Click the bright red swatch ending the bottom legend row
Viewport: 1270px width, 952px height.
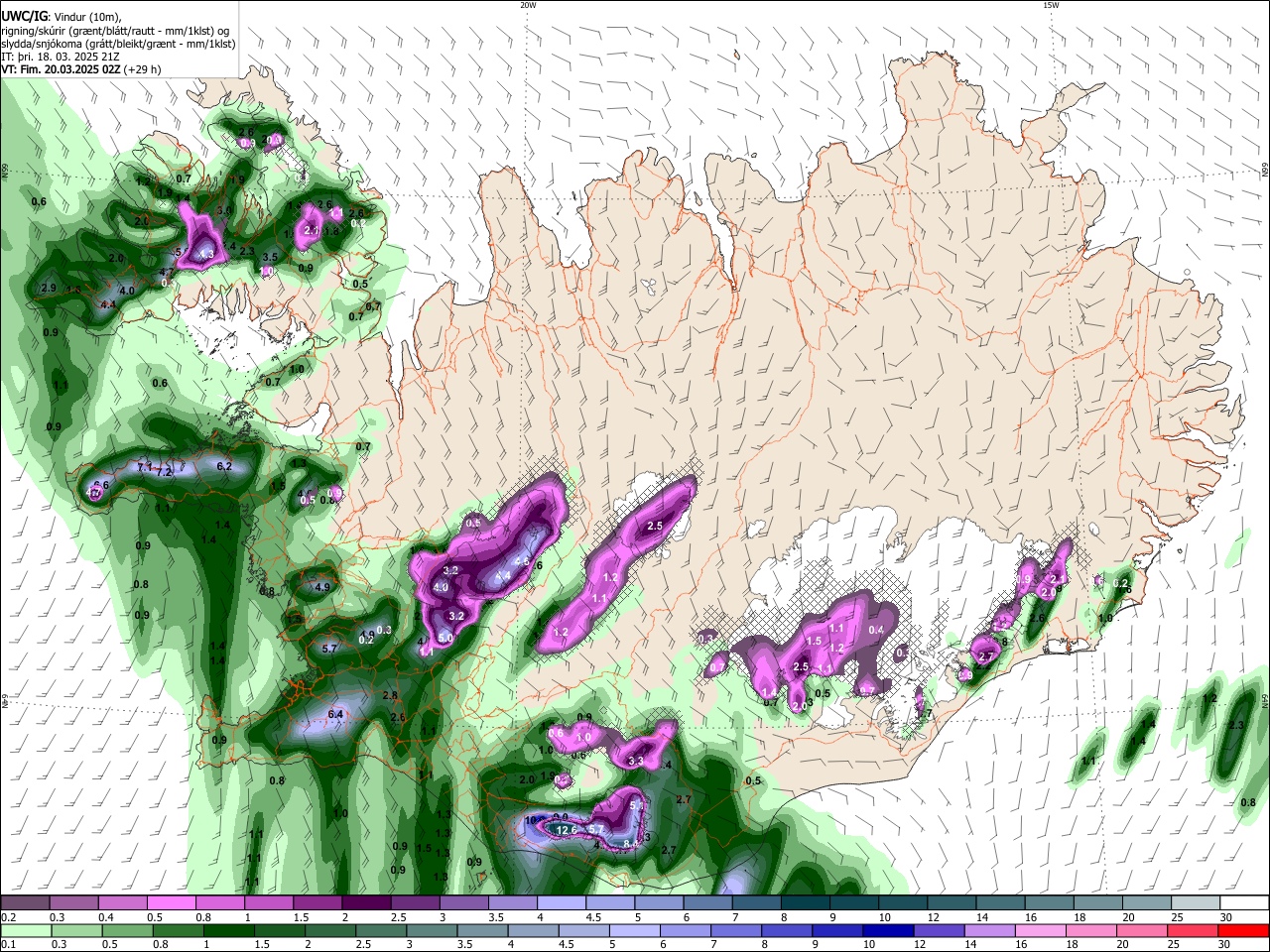click(x=1243, y=930)
